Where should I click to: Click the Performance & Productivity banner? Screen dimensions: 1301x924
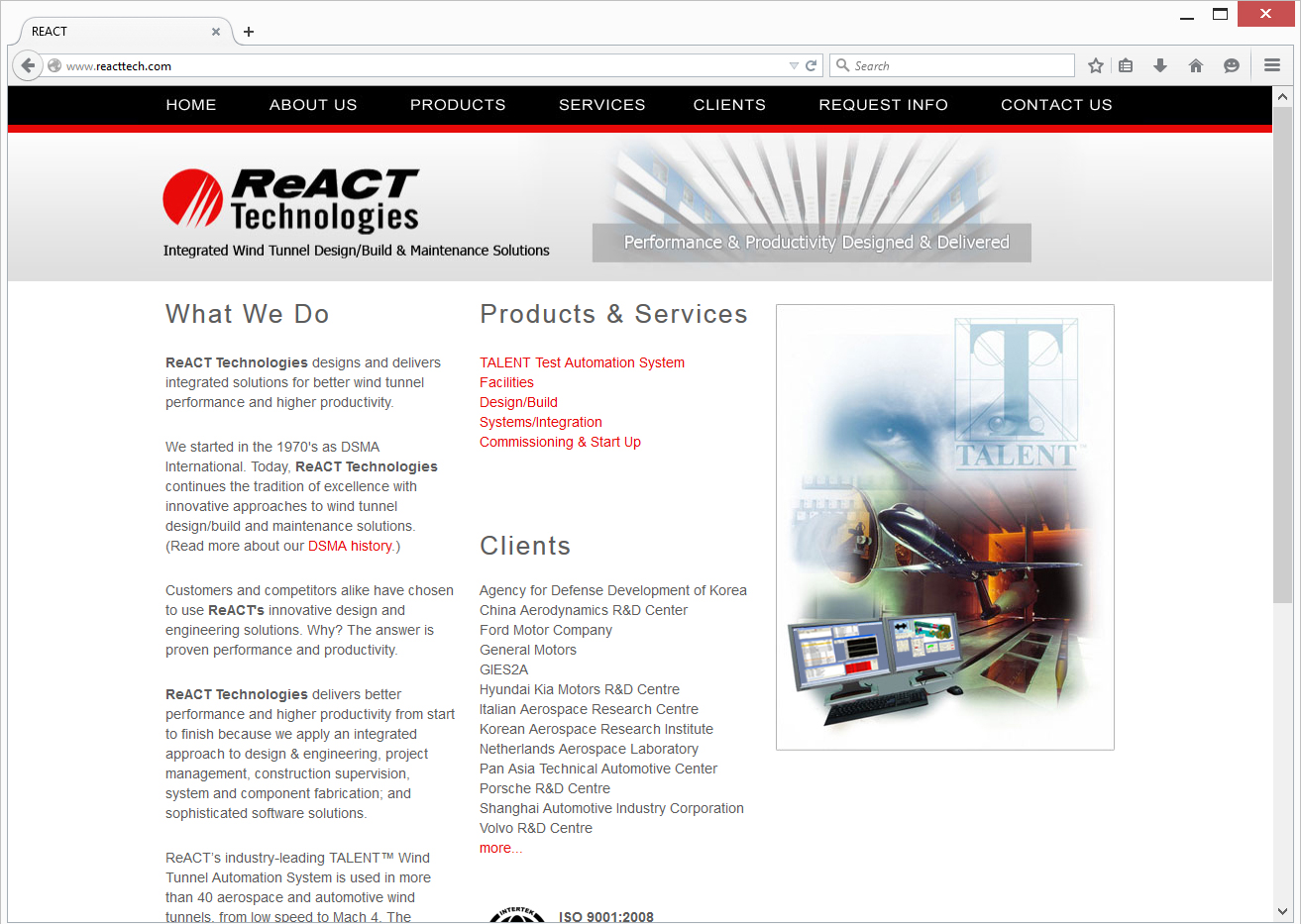click(812, 243)
